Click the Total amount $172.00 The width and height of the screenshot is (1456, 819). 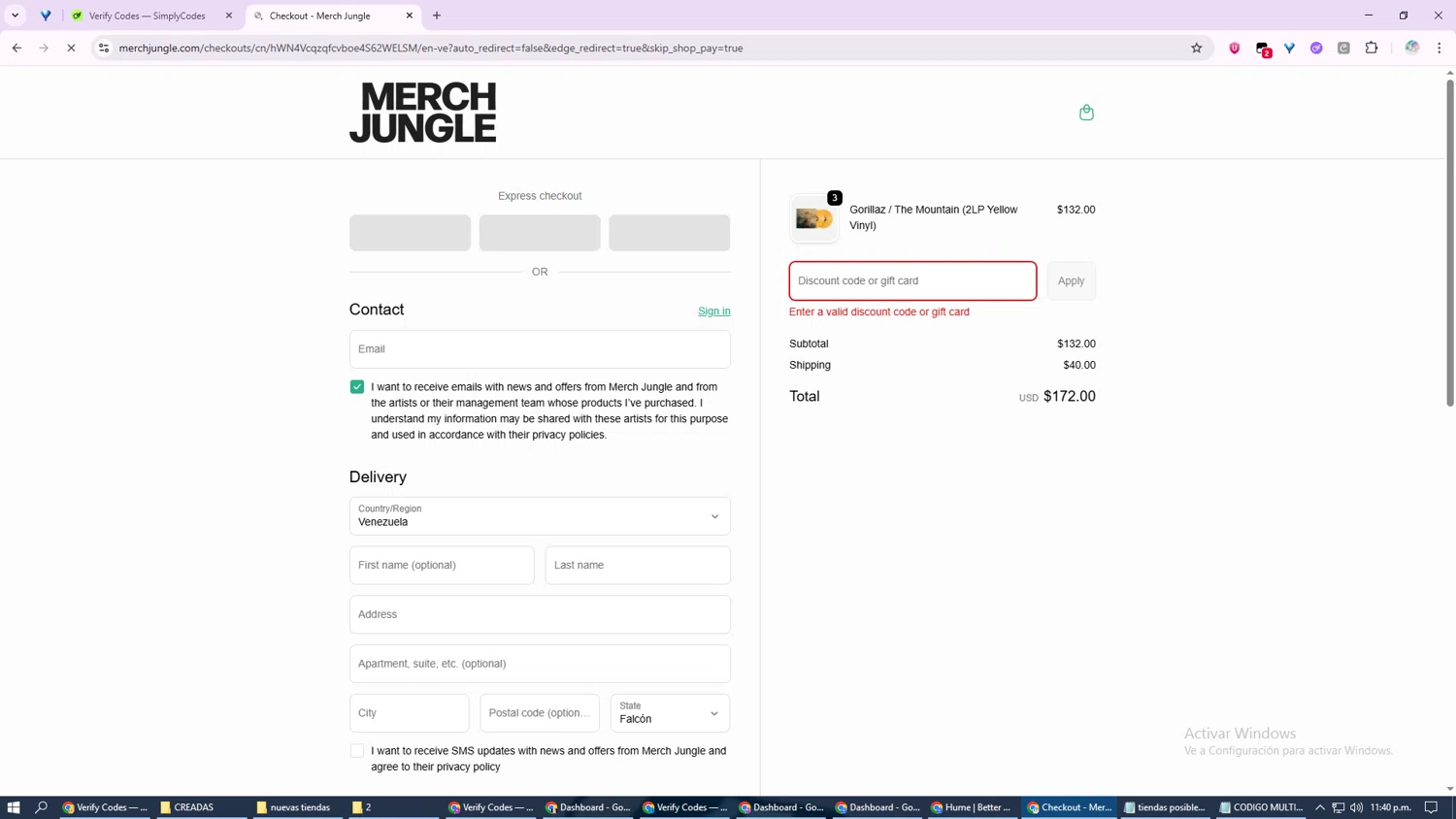[x=1069, y=396]
